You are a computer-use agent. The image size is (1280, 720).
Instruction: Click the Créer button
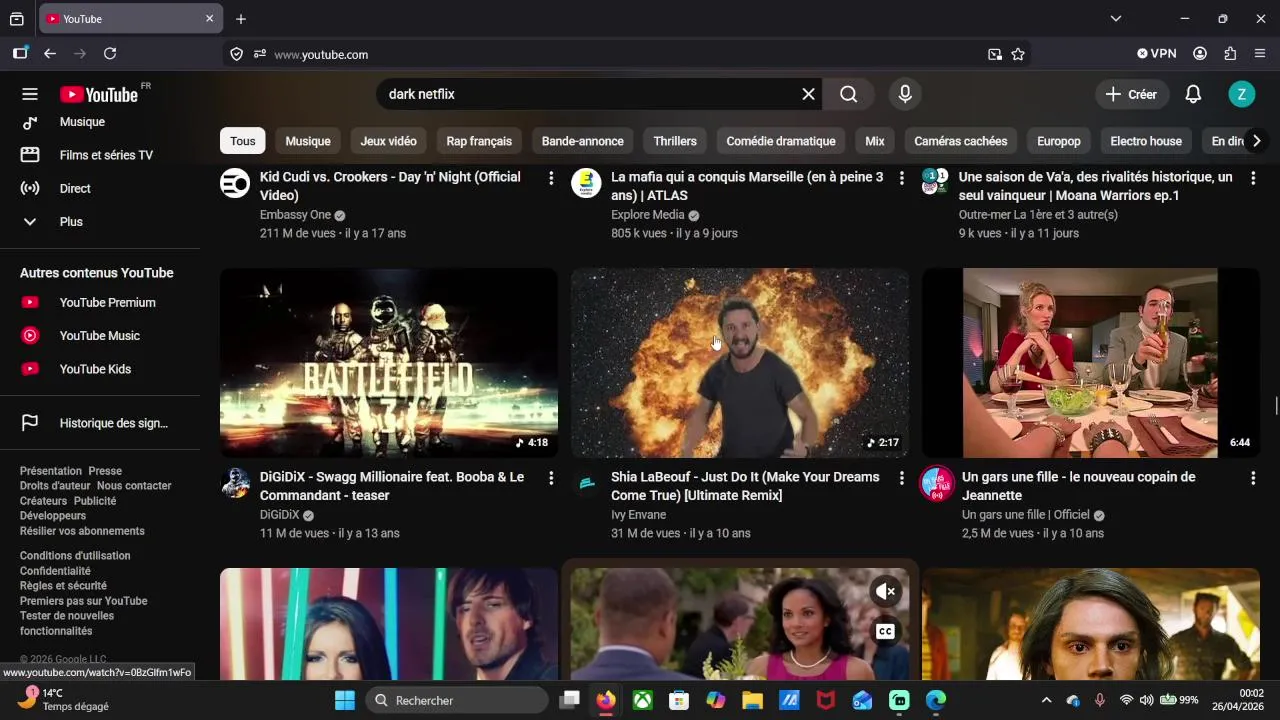1131,94
